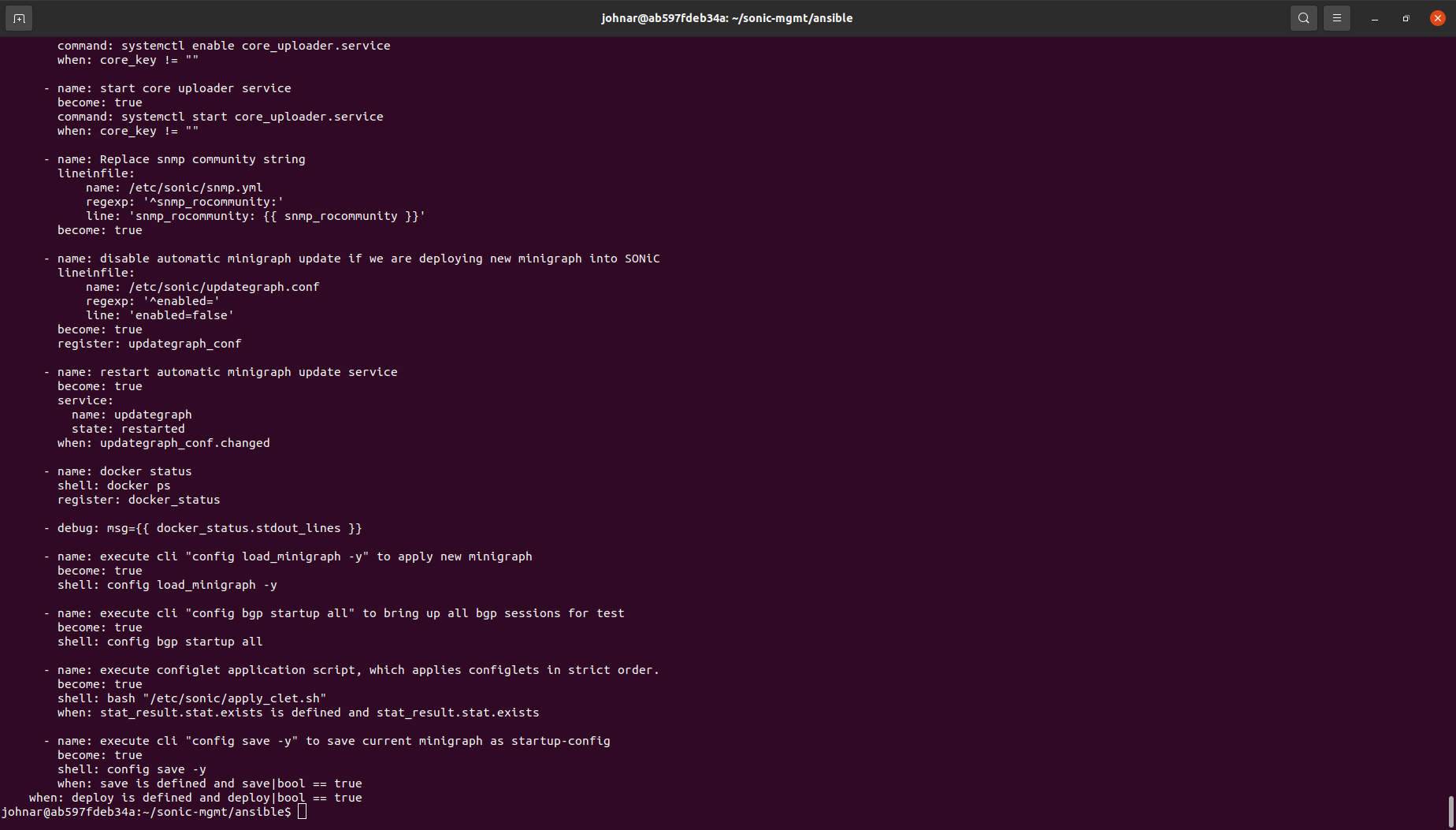Click the line 'systemctl enable core_uploader.service'
Viewport: 1456px width, 830px height.
coord(256,46)
